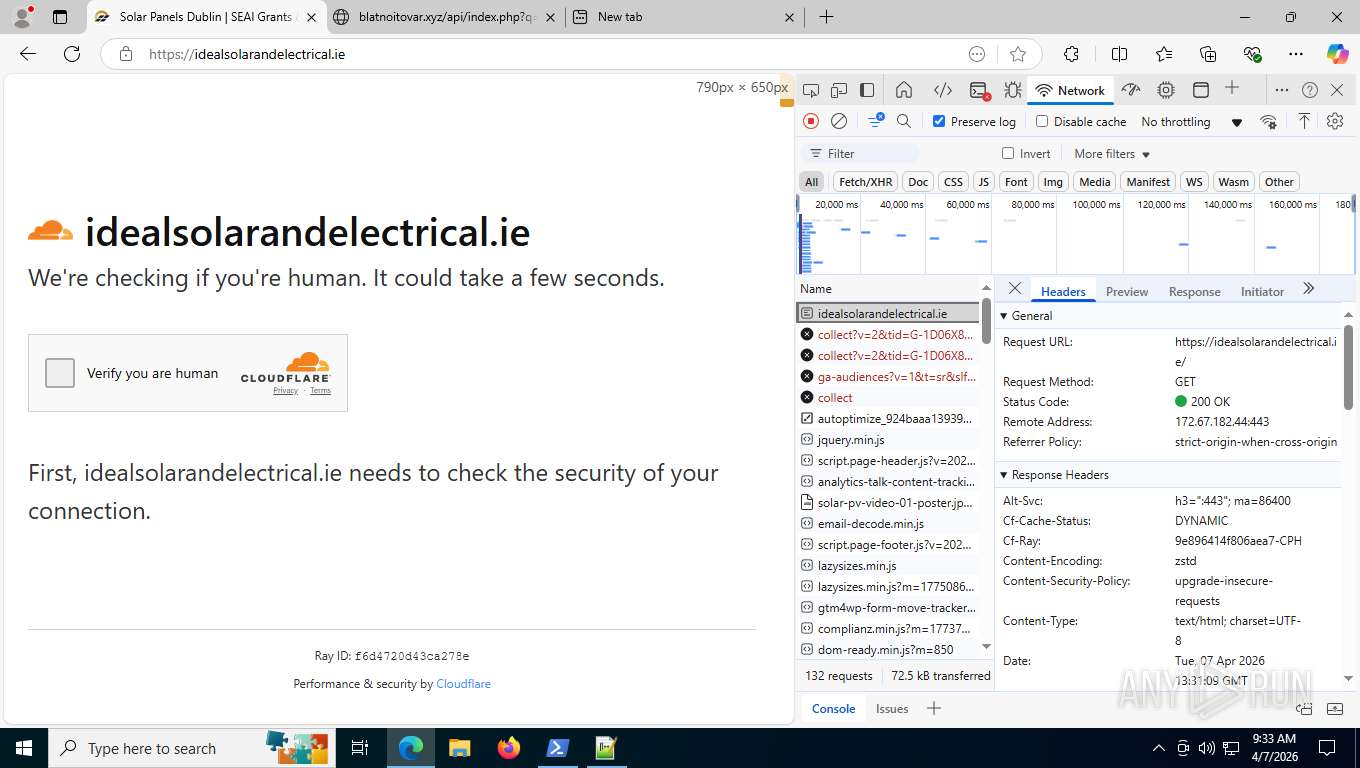Open Network settings gear
The width and height of the screenshot is (1360, 768).
coord(1335,121)
